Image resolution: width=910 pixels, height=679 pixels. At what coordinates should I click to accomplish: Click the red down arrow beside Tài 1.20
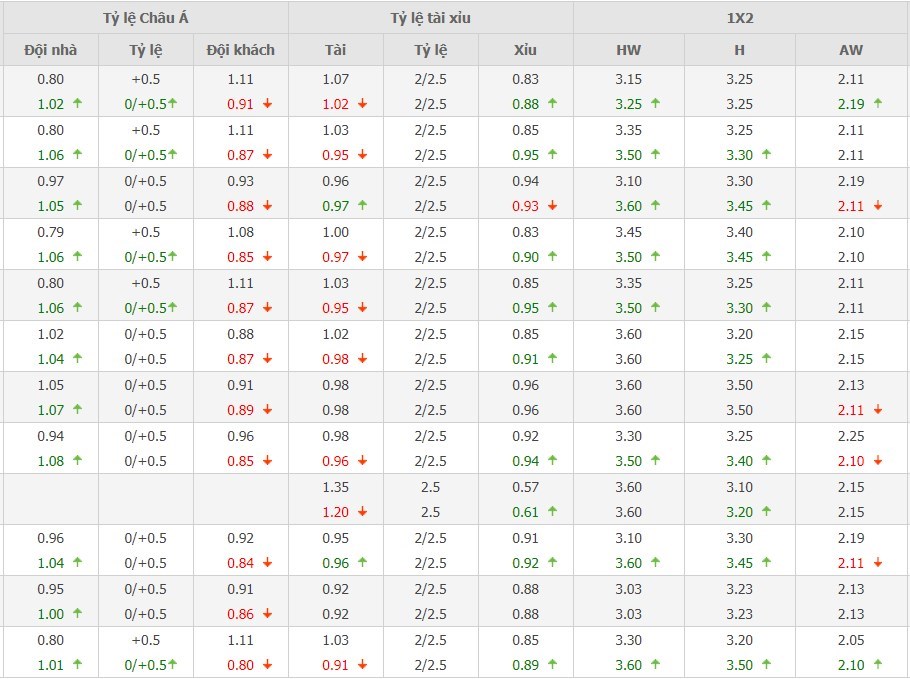pos(362,512)
